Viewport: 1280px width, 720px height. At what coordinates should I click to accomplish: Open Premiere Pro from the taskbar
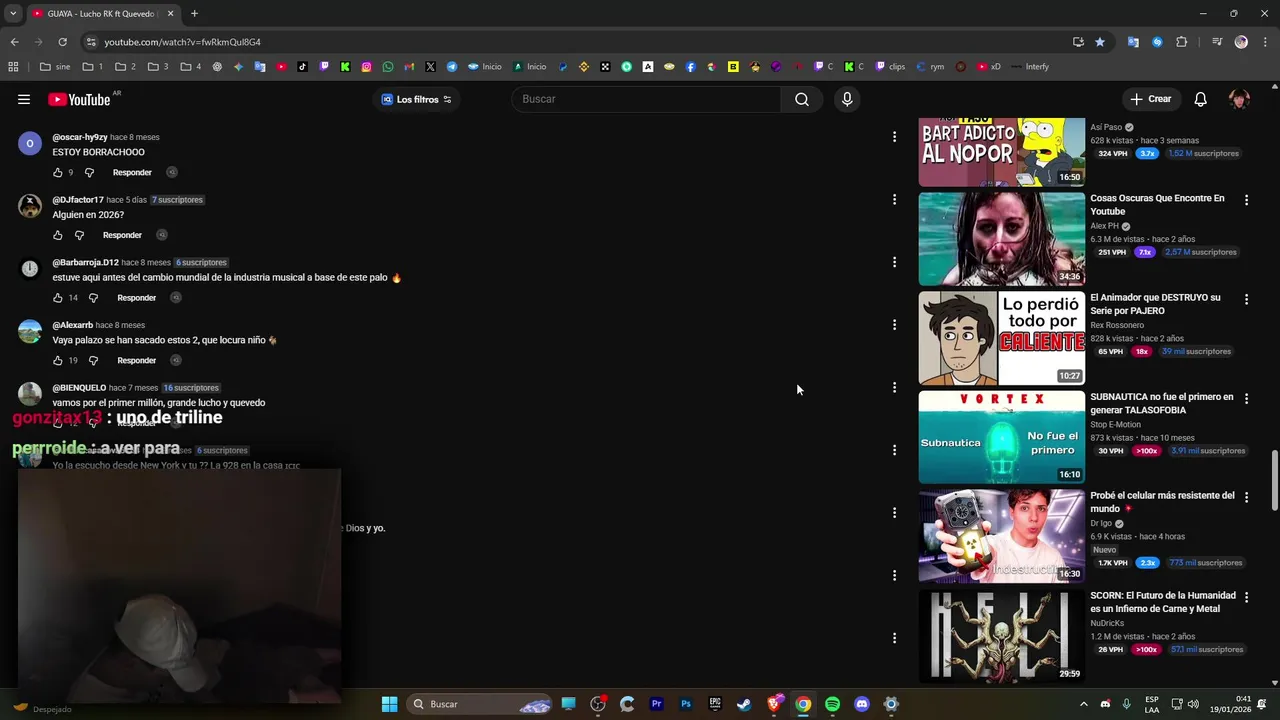coord(656,704)
